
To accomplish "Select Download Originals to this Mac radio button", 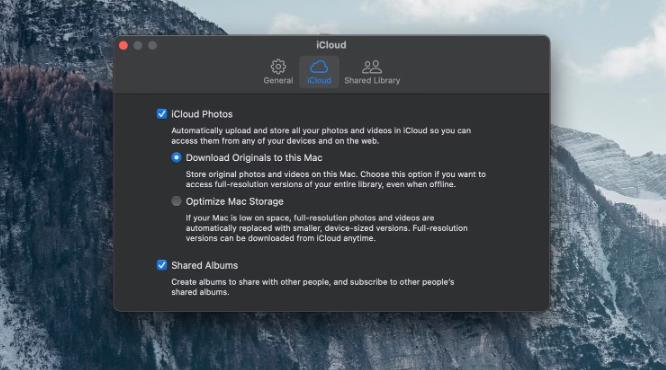I will [176, 158].
